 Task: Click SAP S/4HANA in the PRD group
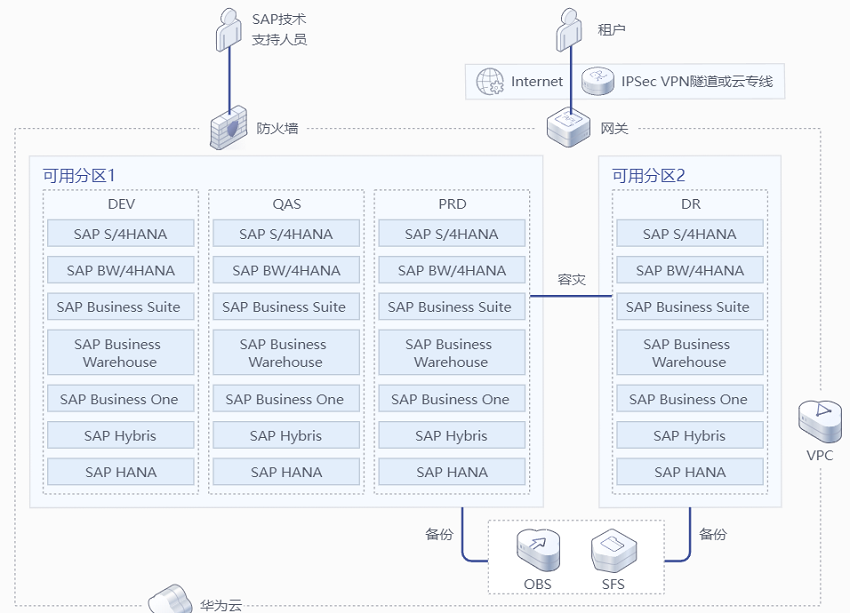[452, 234]
